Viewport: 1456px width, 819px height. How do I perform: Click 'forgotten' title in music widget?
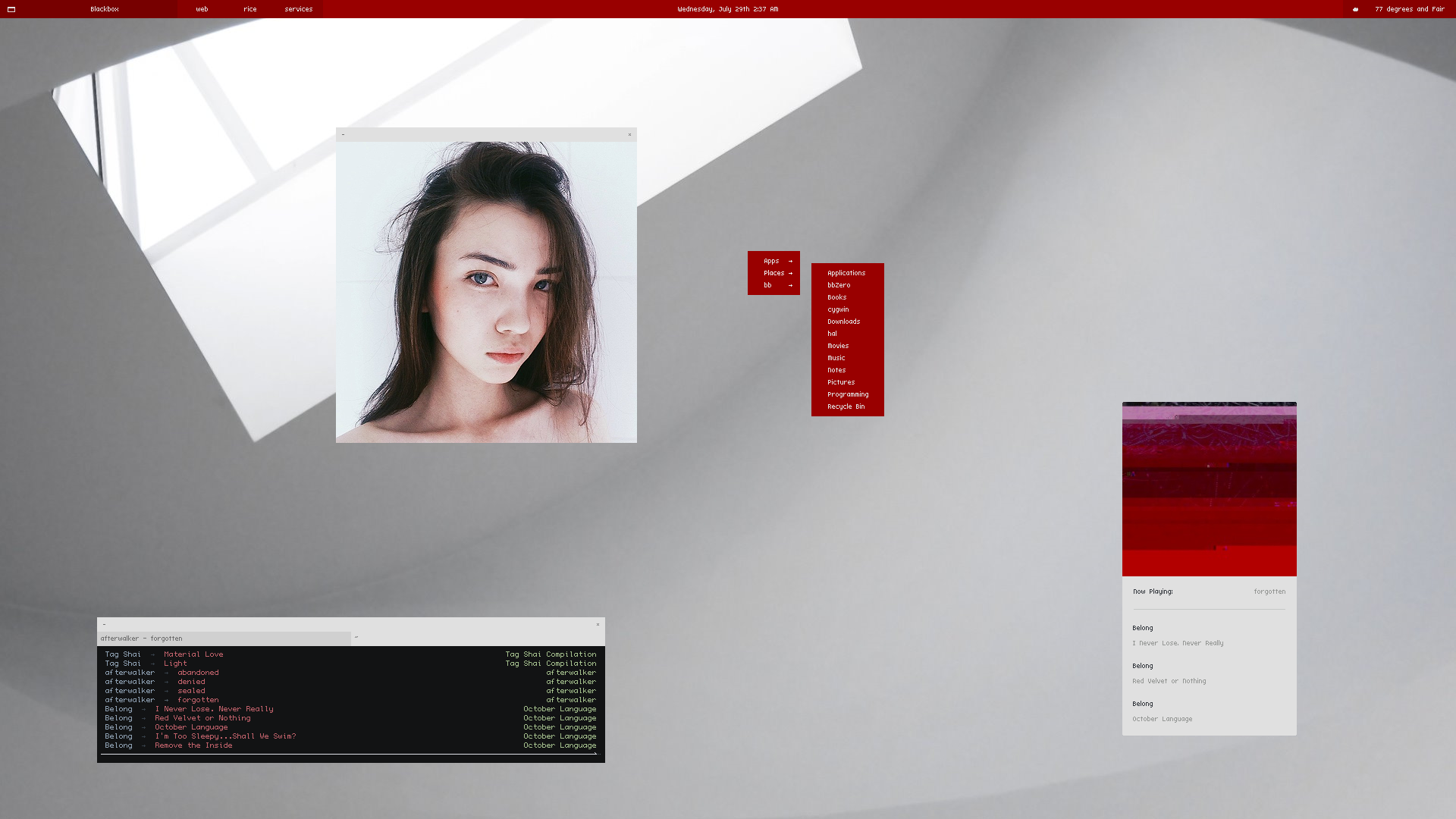click(1269, 591)
